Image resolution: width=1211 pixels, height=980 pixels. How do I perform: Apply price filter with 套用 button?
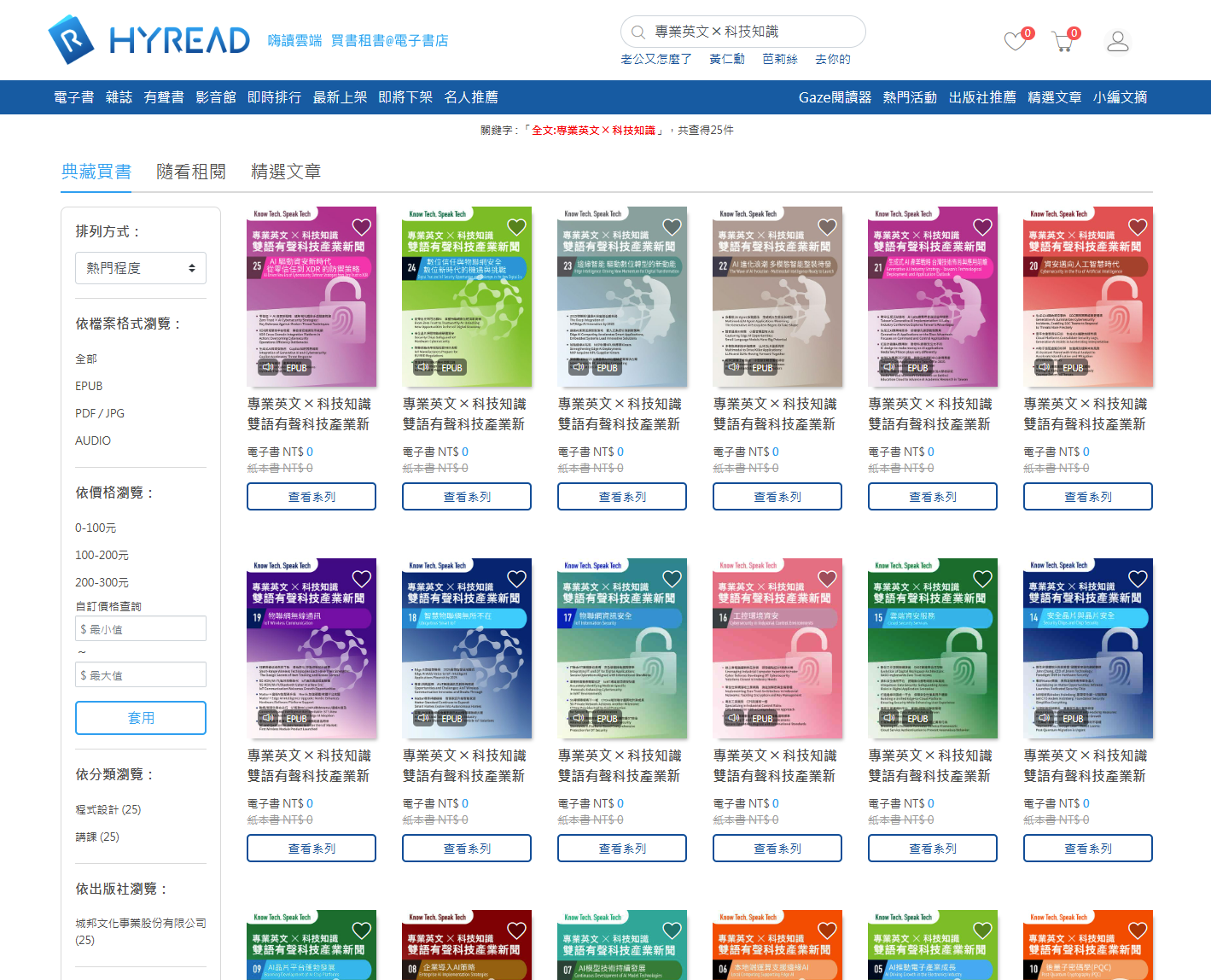(141, 718)
